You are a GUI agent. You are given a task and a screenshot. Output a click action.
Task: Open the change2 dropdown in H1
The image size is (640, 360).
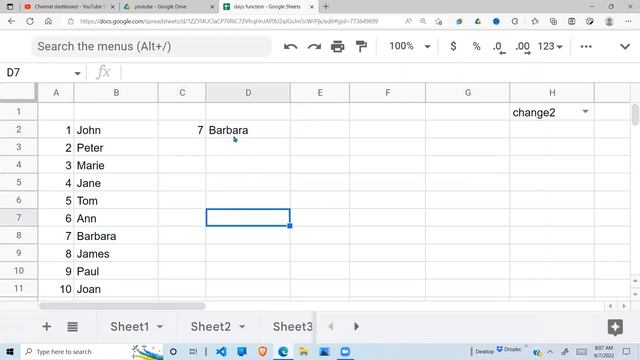click(585, 112)
